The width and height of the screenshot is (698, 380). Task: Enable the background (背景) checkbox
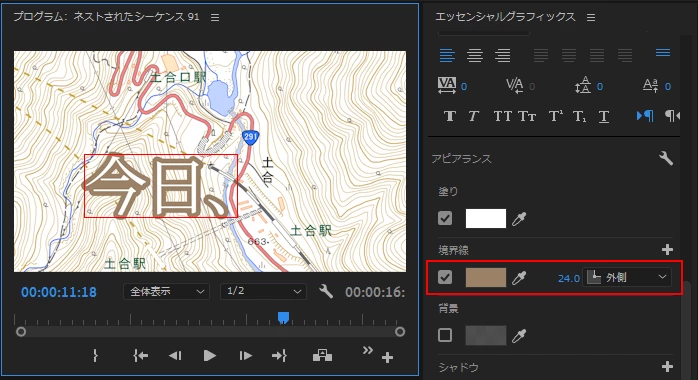pos(445,335)
